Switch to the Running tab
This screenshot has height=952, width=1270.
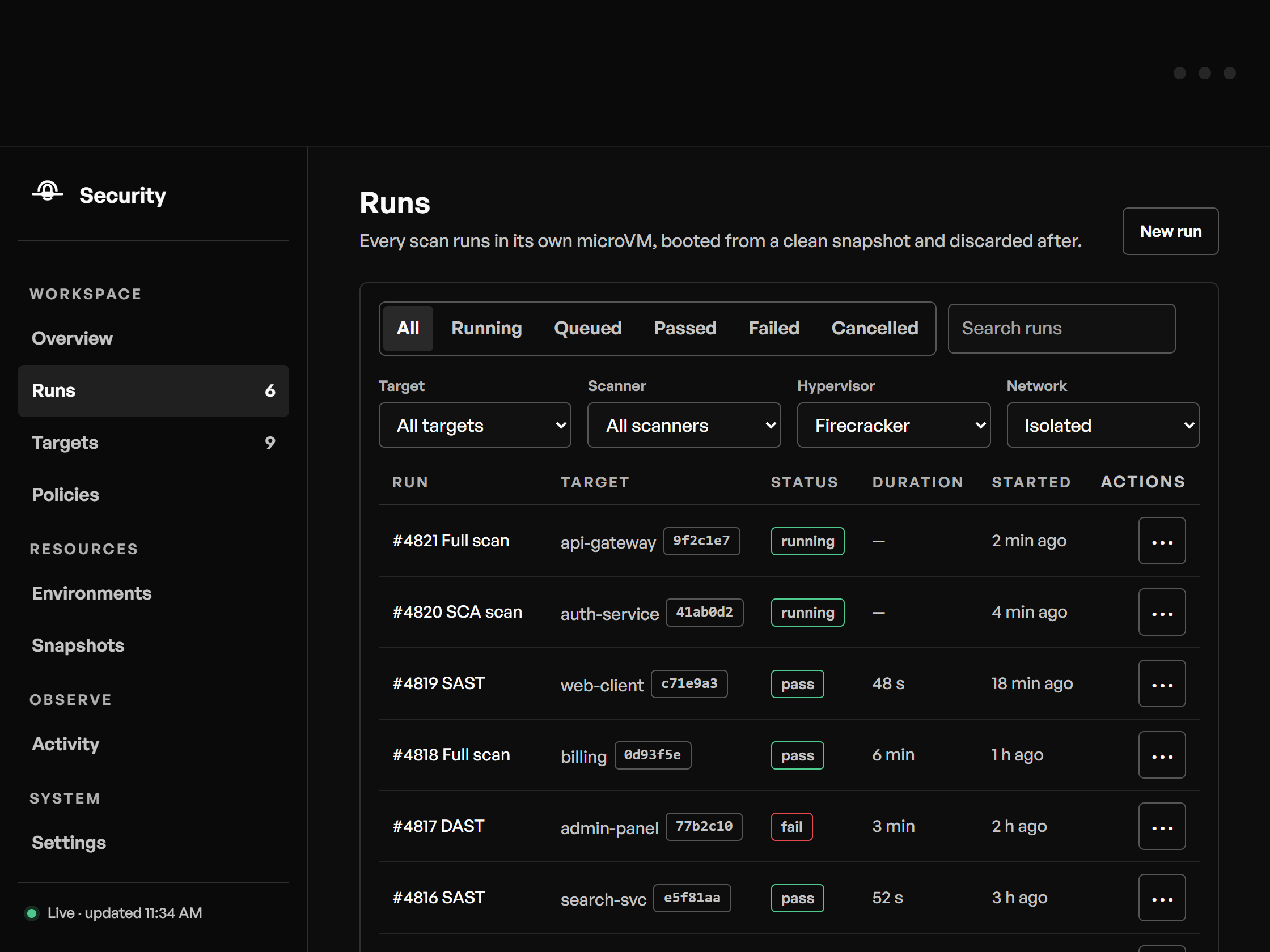[x=486, y=328]
